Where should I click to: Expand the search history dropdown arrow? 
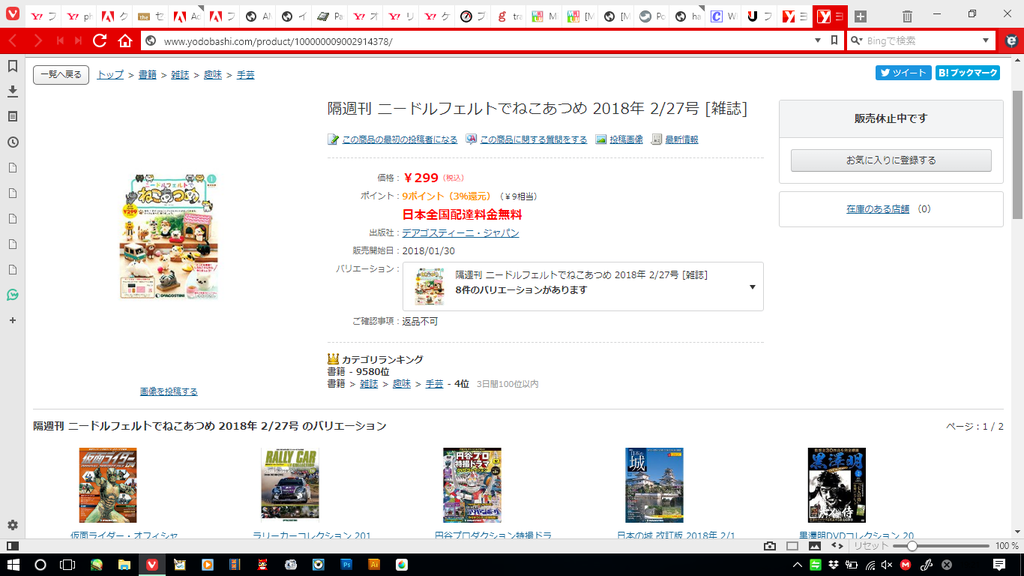pyautogui.click(x=986, y=41)
